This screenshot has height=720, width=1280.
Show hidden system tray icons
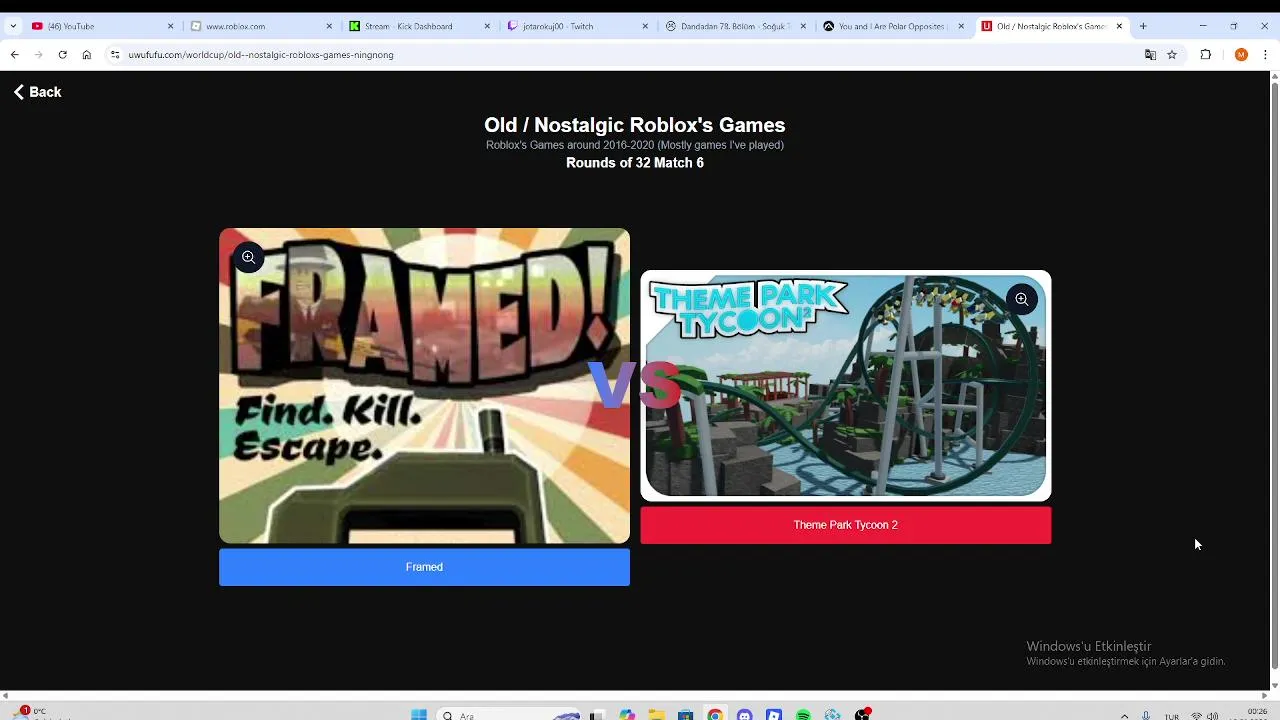[x=1125, y=716]
